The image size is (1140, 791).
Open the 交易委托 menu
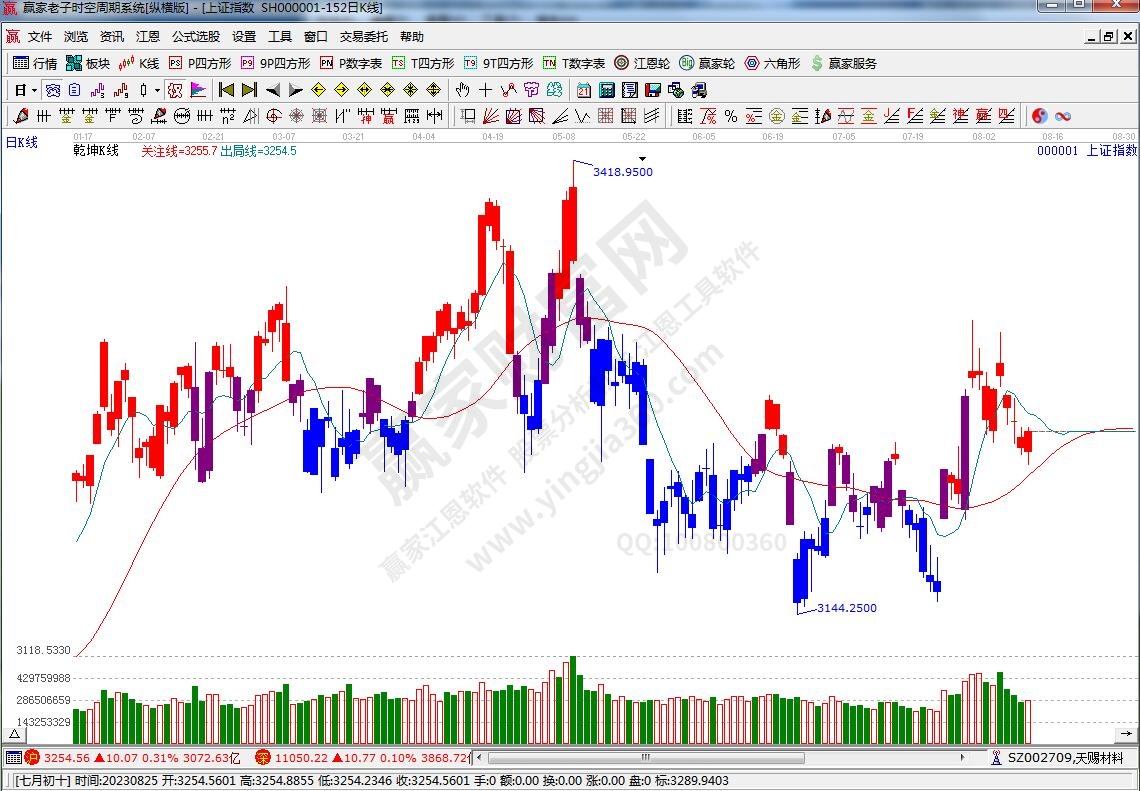pyautogui.click(x=363, y=37)
